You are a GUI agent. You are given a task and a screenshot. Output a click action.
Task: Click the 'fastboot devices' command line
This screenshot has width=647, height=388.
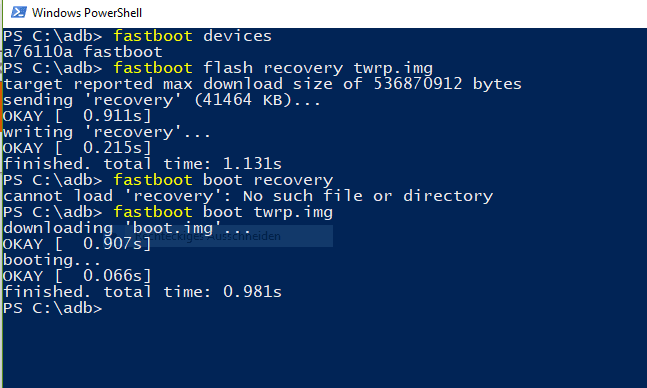pos(137,36)
